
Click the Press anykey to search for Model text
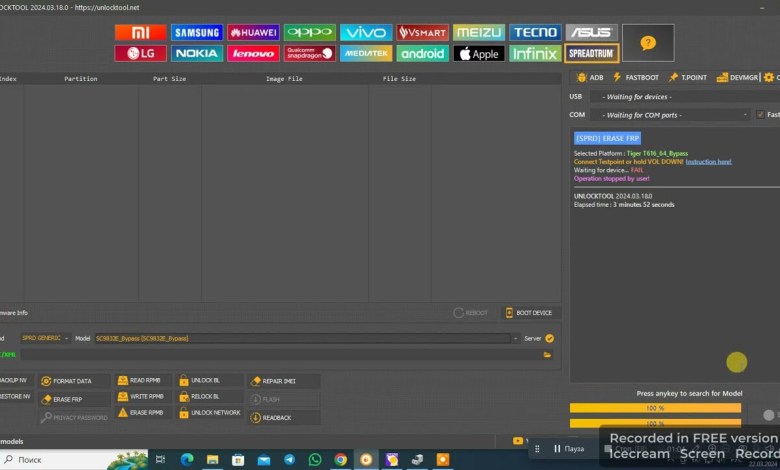[x=689, y=393]
